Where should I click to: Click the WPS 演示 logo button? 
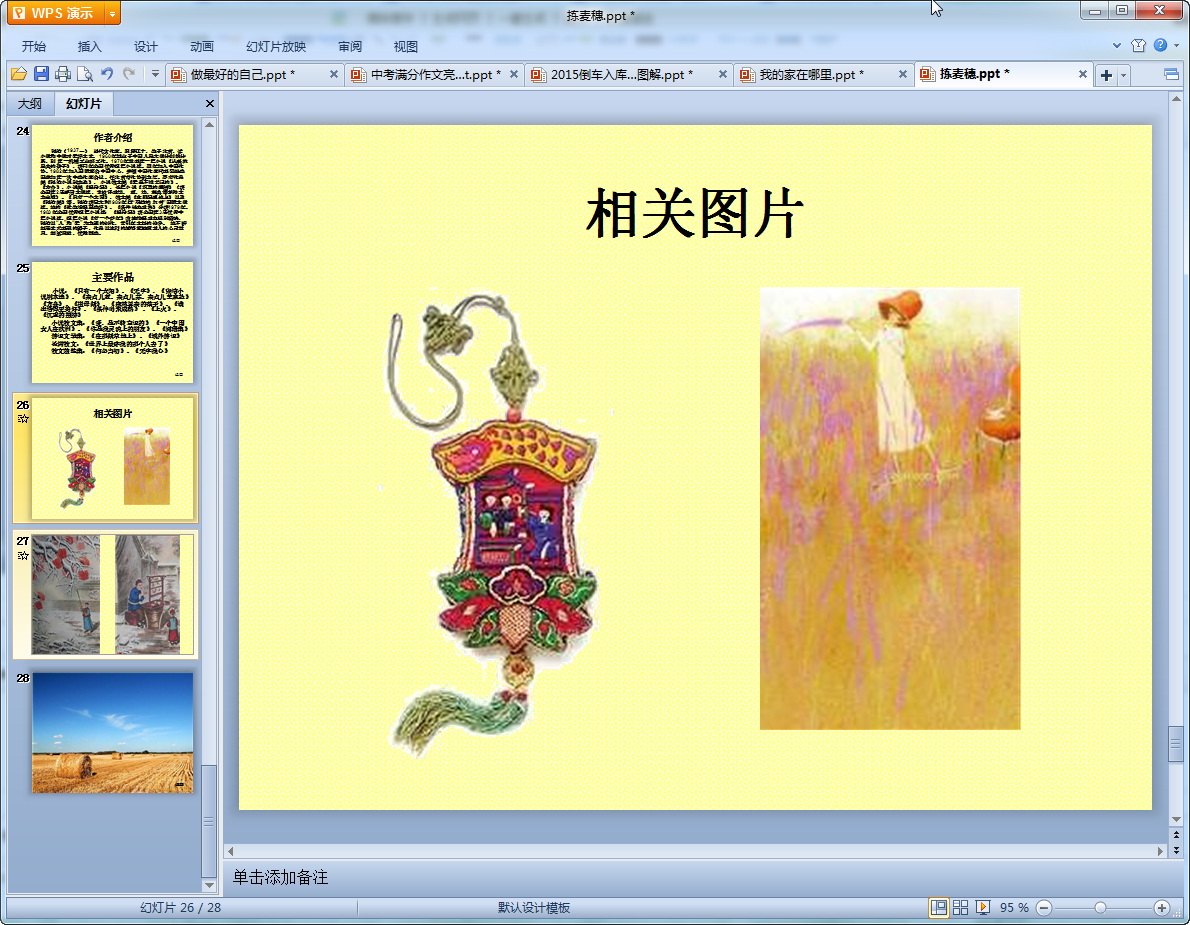[55, 14]
